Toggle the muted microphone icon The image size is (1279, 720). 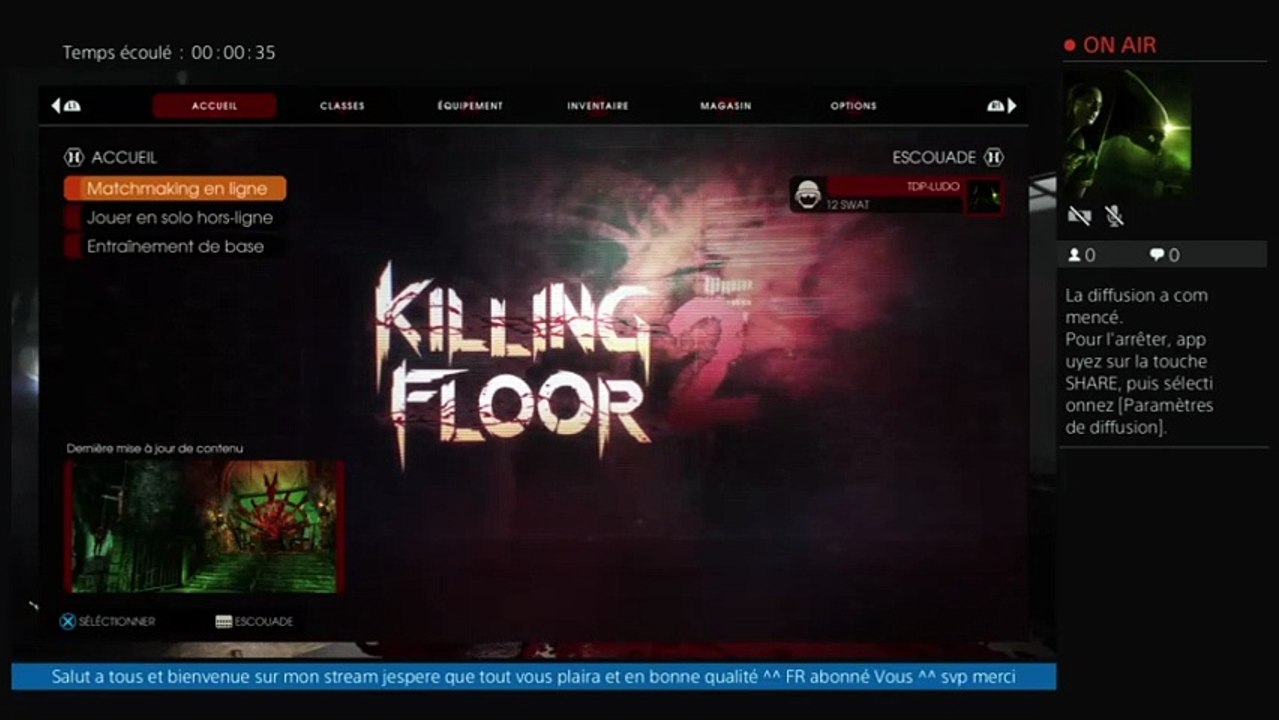(x=1113, y=215)
